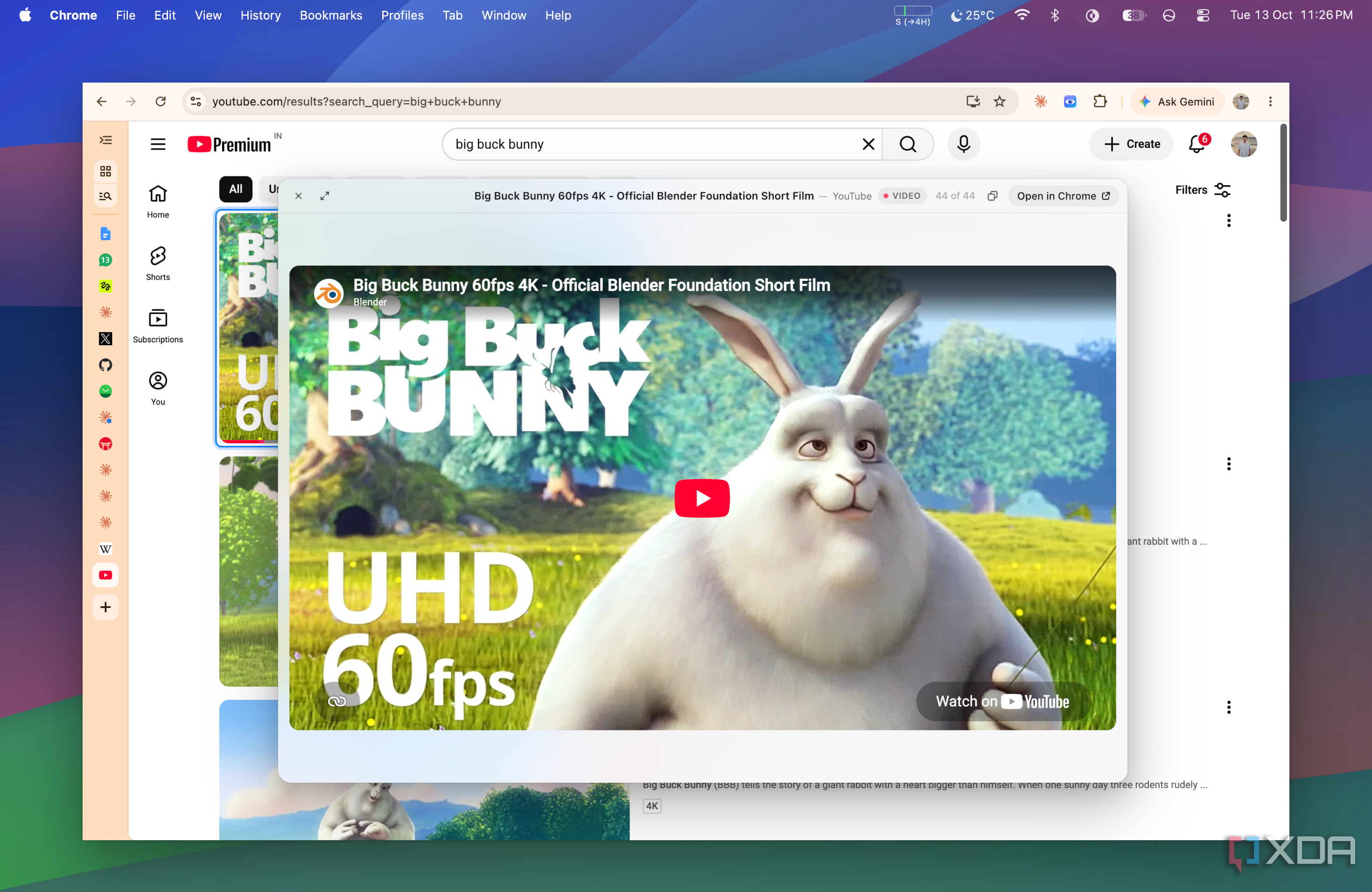Search with voice microphone button
1372x892 pixels.
(963, 144)
